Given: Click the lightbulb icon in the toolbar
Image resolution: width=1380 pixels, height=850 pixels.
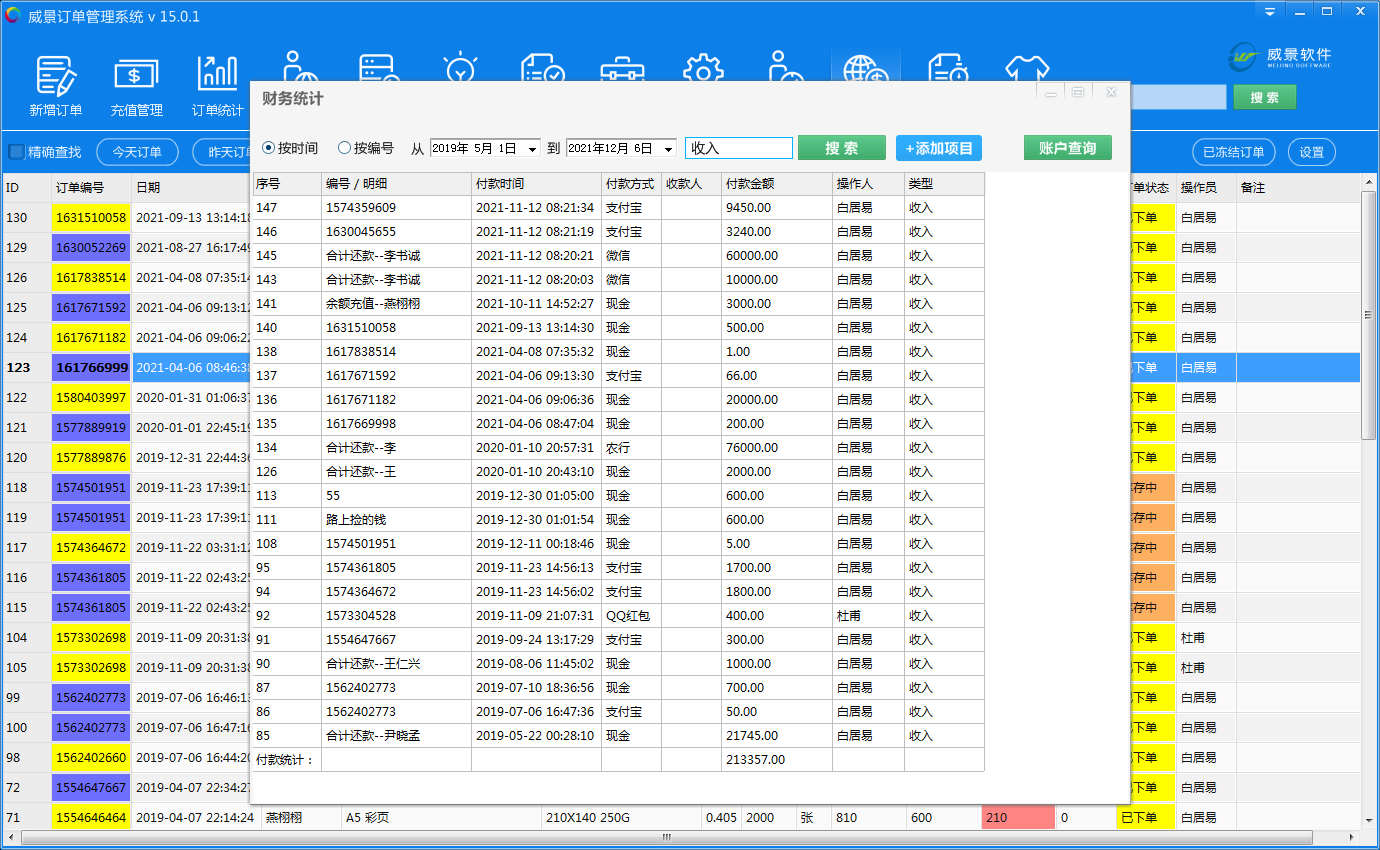Looking at the screenshot, I should (460, 68).
